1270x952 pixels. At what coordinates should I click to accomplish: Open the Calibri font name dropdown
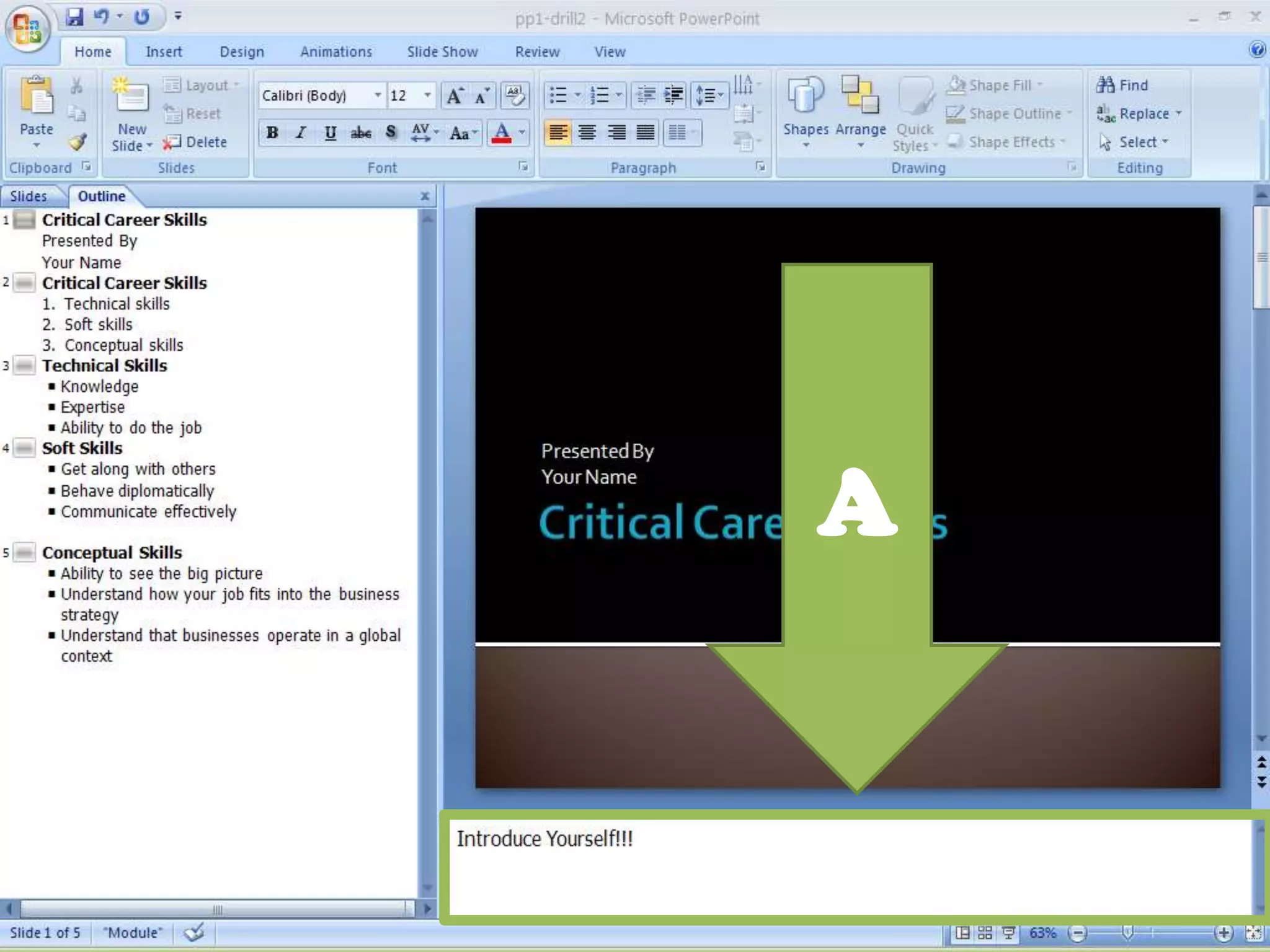coord(377,95)
